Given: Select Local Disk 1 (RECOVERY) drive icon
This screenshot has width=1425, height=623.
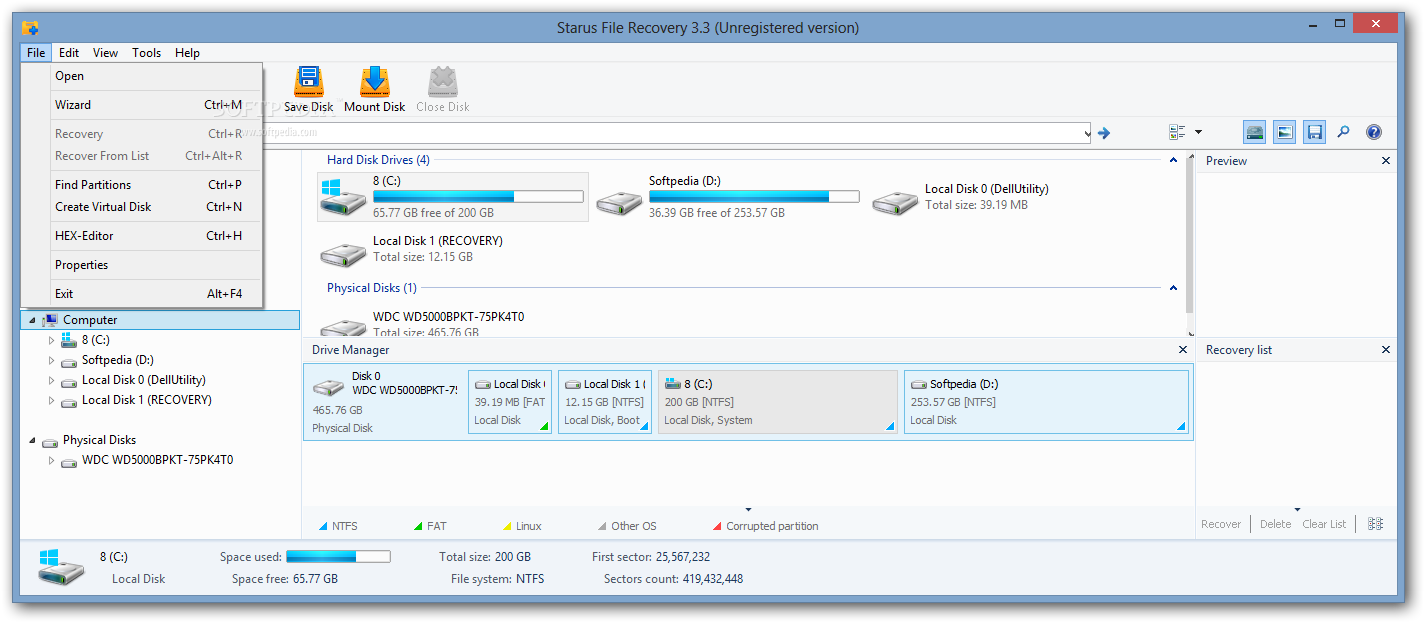Looking at the screenshot, I should [x=343, y=255].
